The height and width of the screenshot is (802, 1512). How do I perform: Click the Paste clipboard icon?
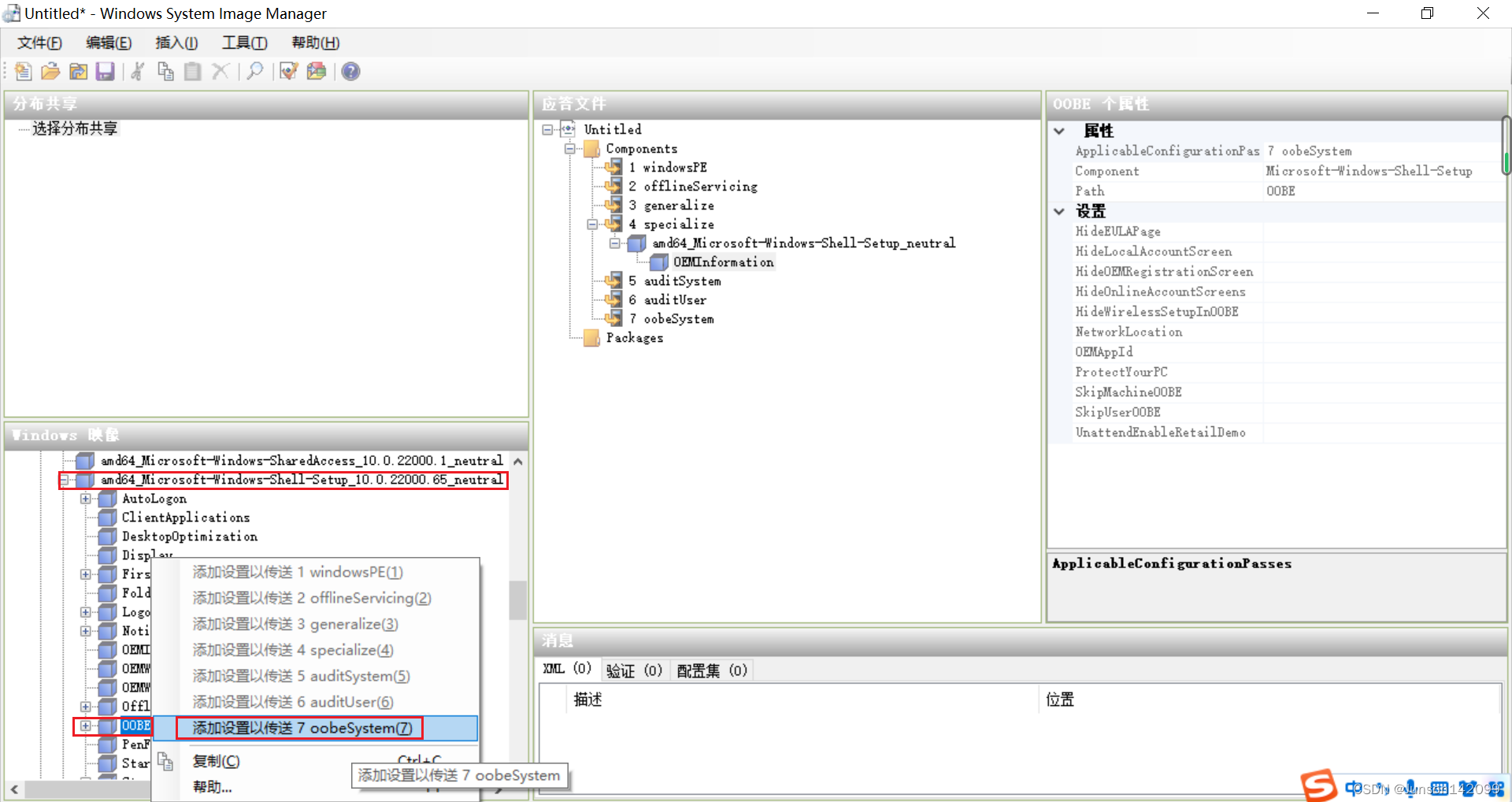click(x=192, y=72)
